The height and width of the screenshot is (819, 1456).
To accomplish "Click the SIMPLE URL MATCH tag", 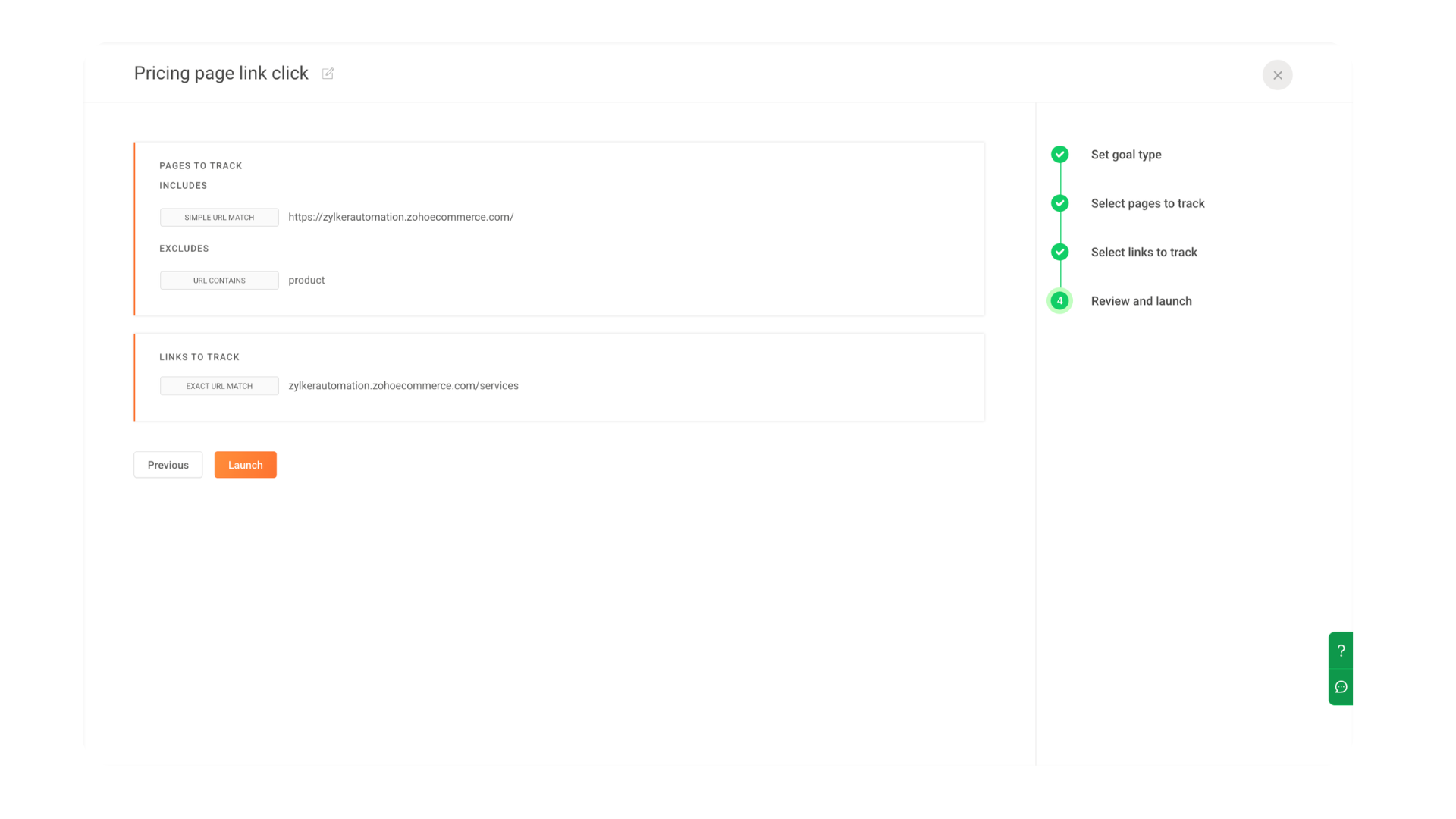I will (219, 218).
